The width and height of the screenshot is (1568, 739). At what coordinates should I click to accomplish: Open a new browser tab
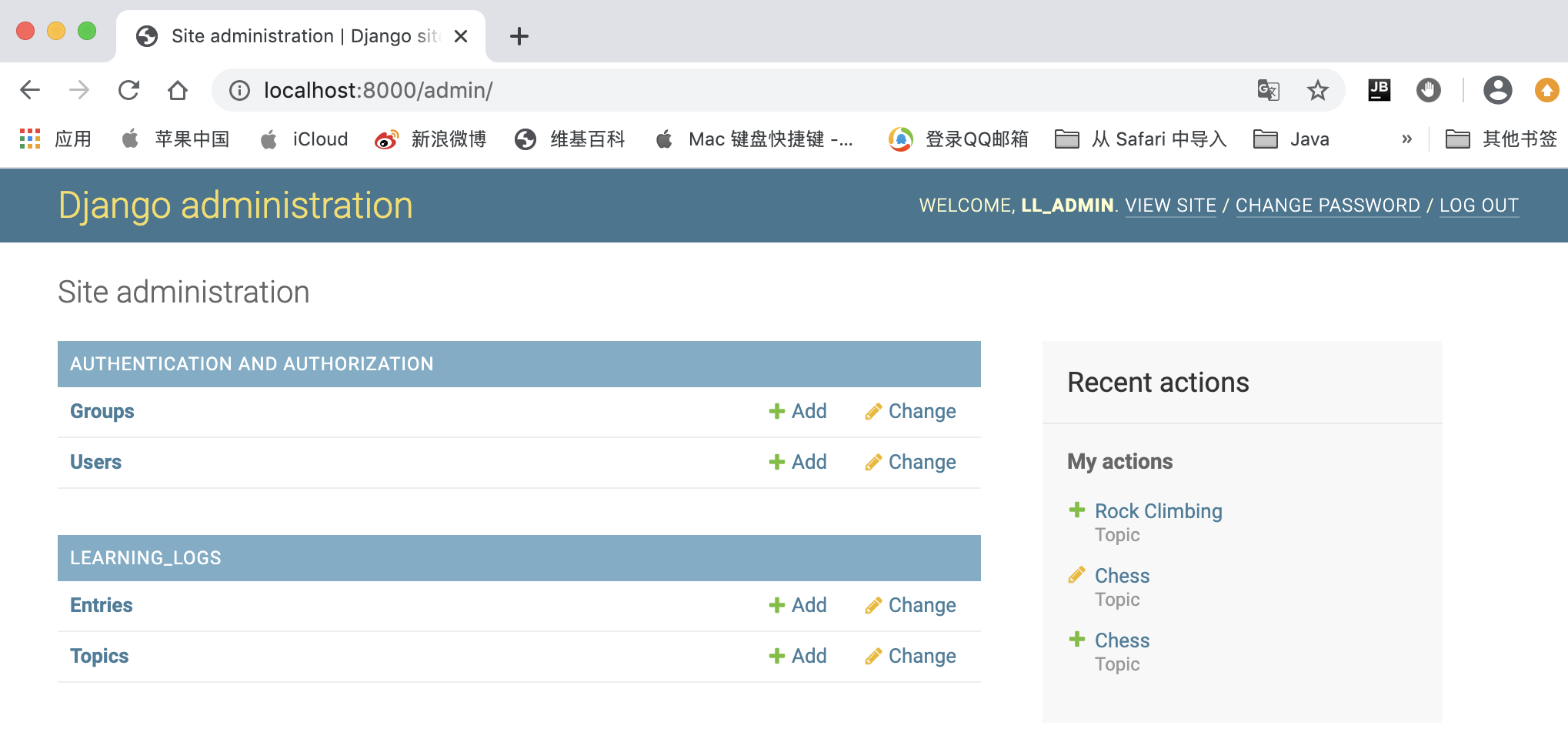click(519, 36)
